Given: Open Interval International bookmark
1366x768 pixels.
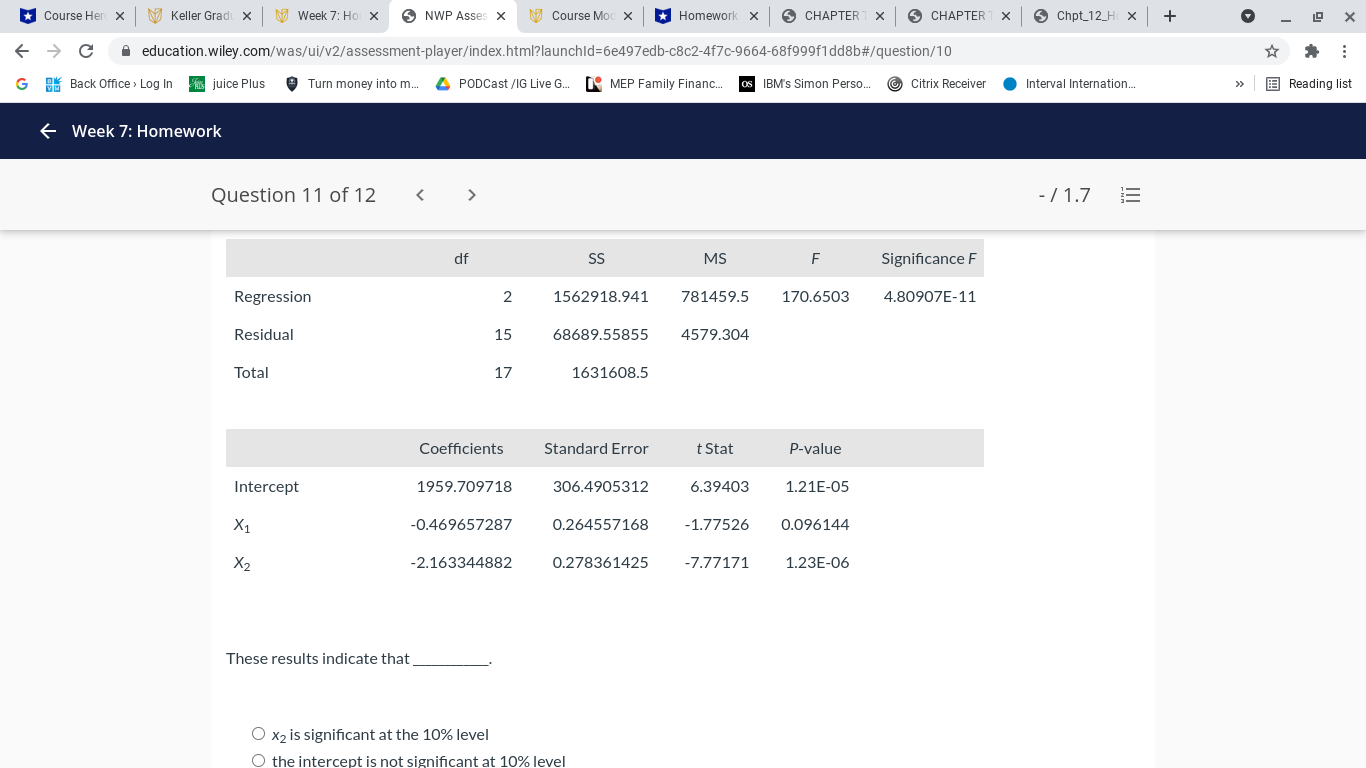Looking at the screenshot, I should pyautogui.click(x=1069, y=84).
